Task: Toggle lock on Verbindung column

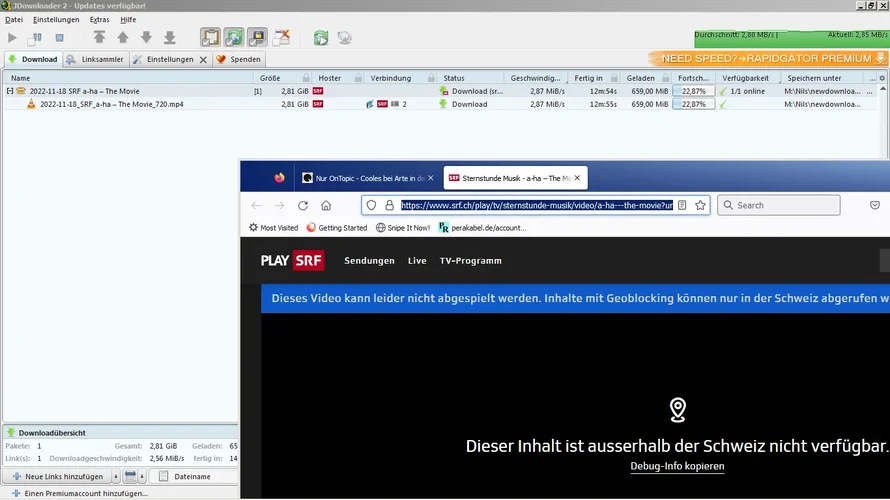Action: 431,78
